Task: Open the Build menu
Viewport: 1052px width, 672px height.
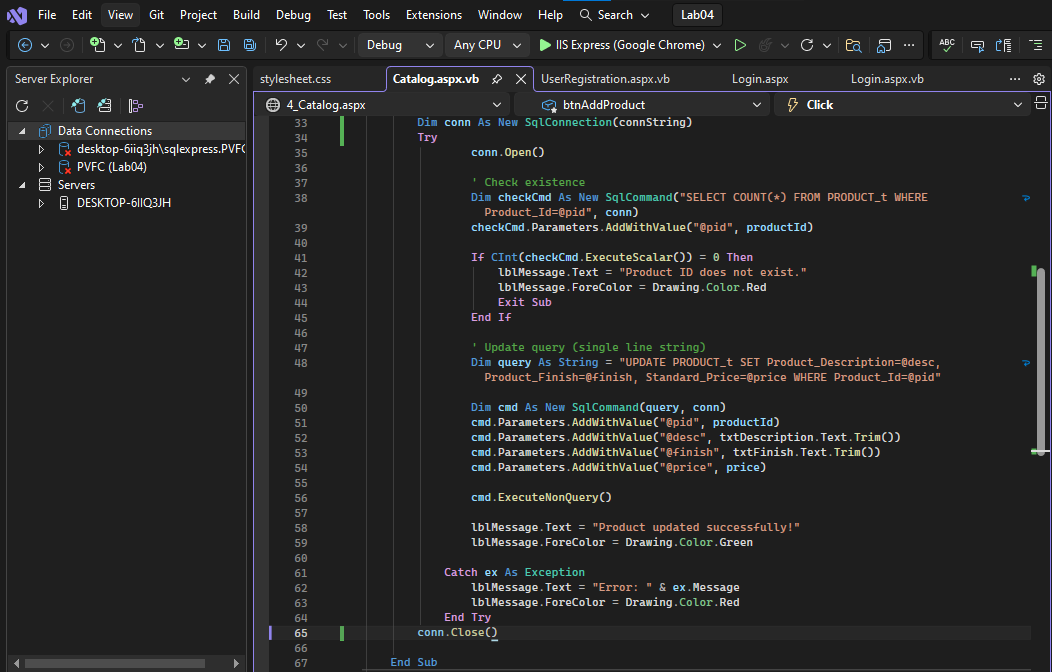Action: tap(246, 15)
